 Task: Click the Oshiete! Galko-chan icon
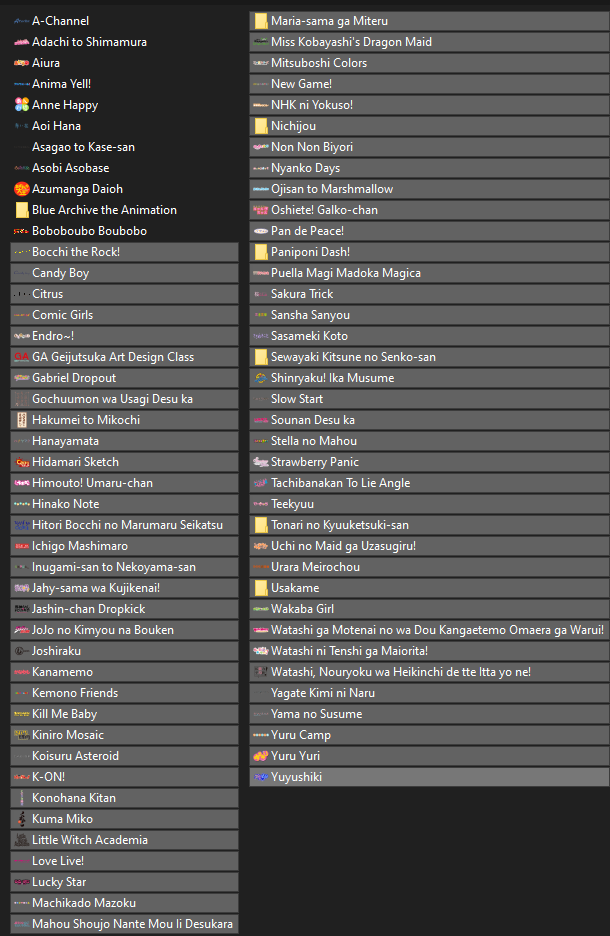pos(261,210)
